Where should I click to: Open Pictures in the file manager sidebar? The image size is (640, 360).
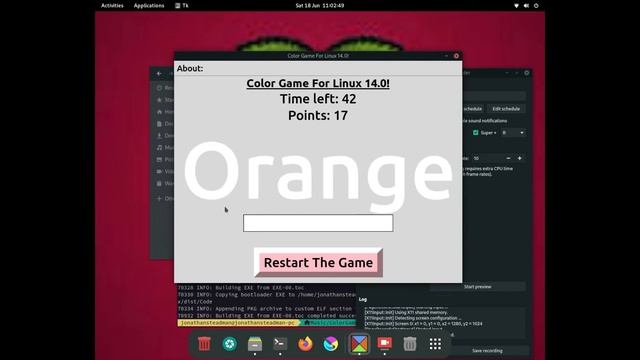point(165,160)
